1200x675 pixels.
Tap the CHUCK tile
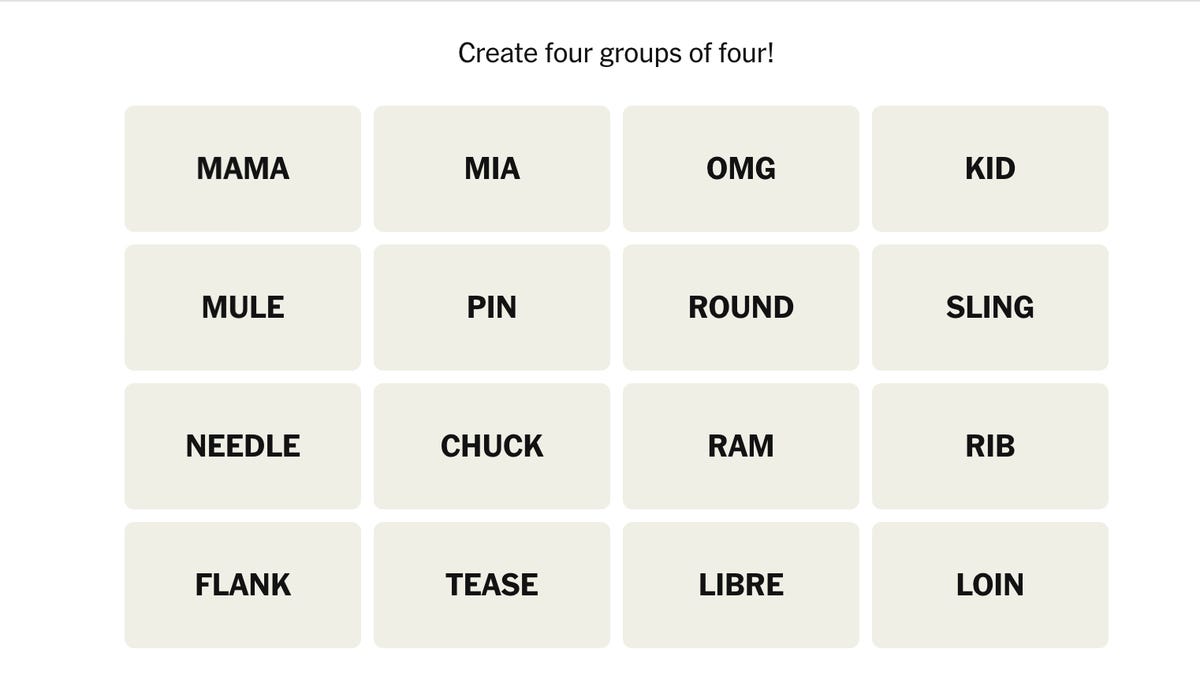pos(492,446)
